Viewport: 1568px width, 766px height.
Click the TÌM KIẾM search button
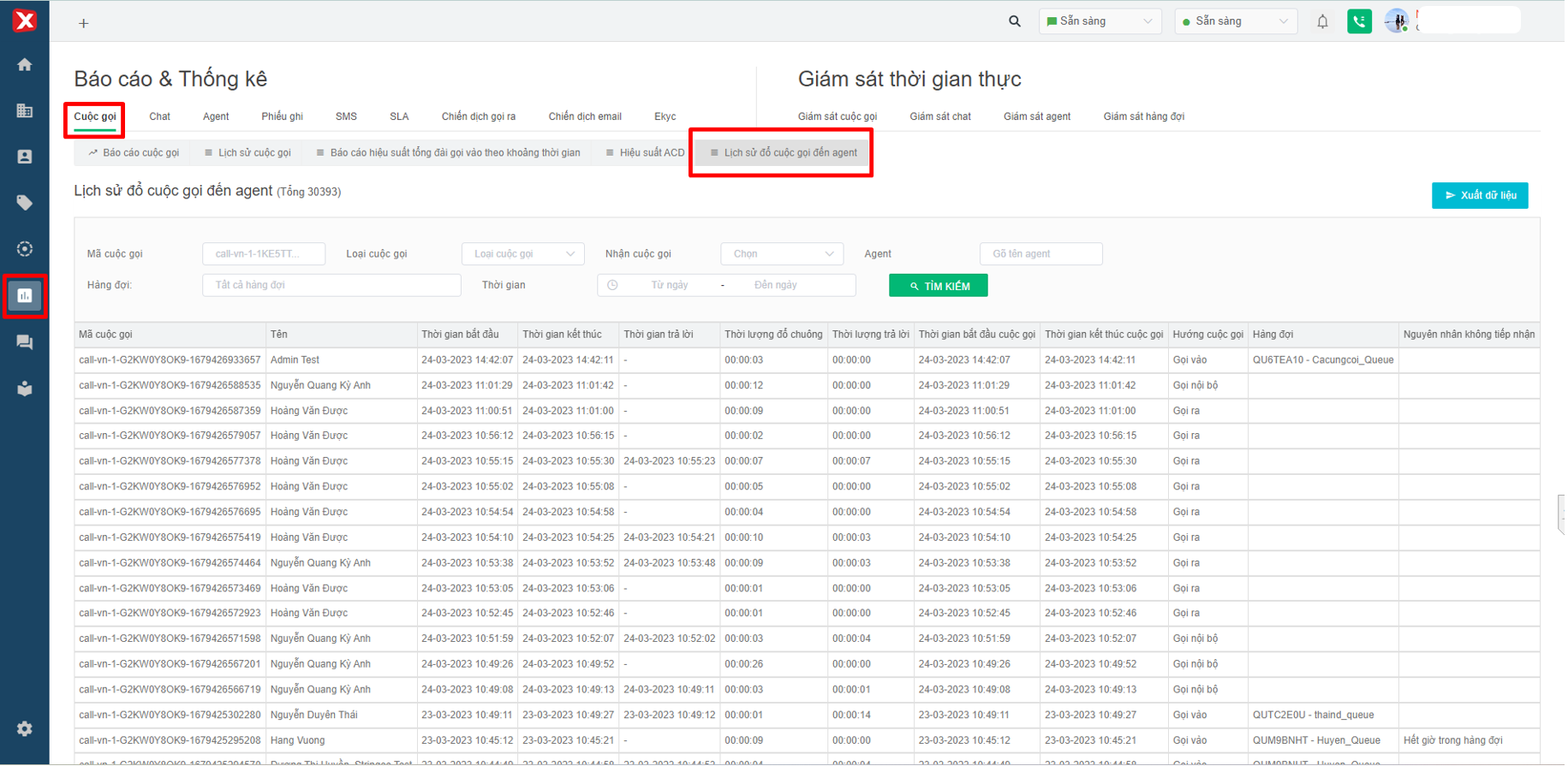coord(938,286)
